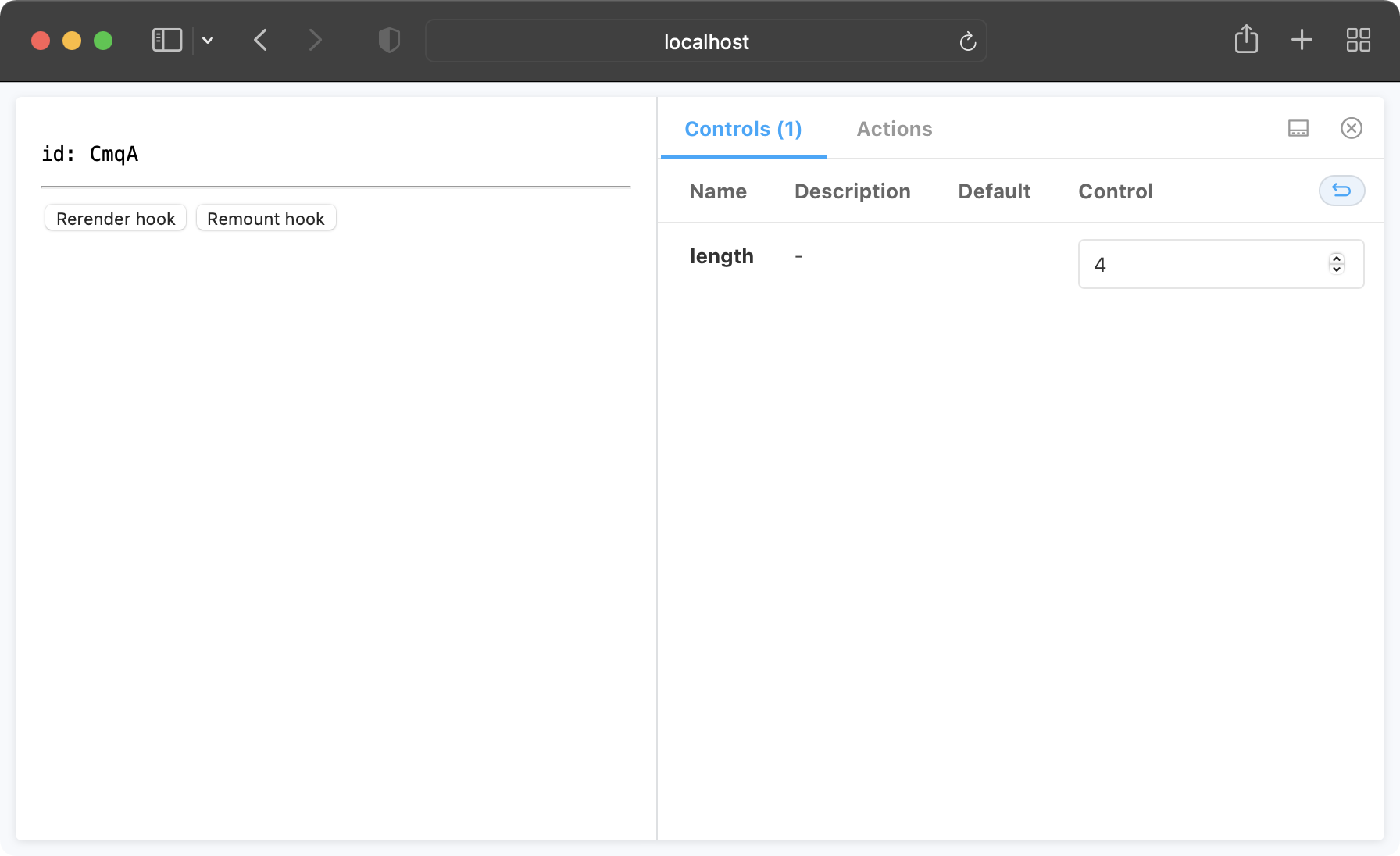This screenshot has width=1400, height=856.
Task: Reset controls with the undo arrow icon
Action: tap(1341, 191)
